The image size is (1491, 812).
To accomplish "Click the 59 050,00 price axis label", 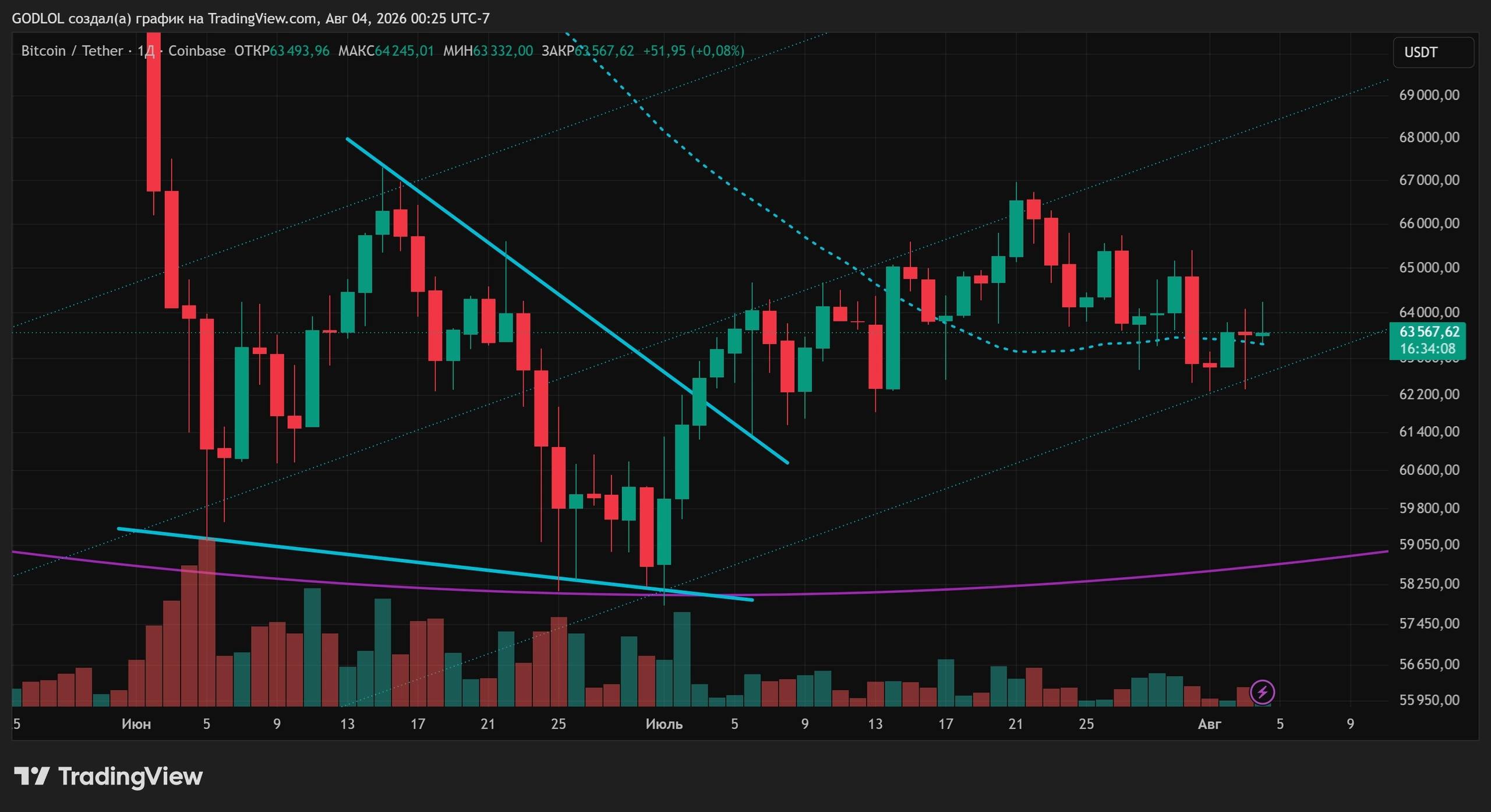I will (1429, 544).
